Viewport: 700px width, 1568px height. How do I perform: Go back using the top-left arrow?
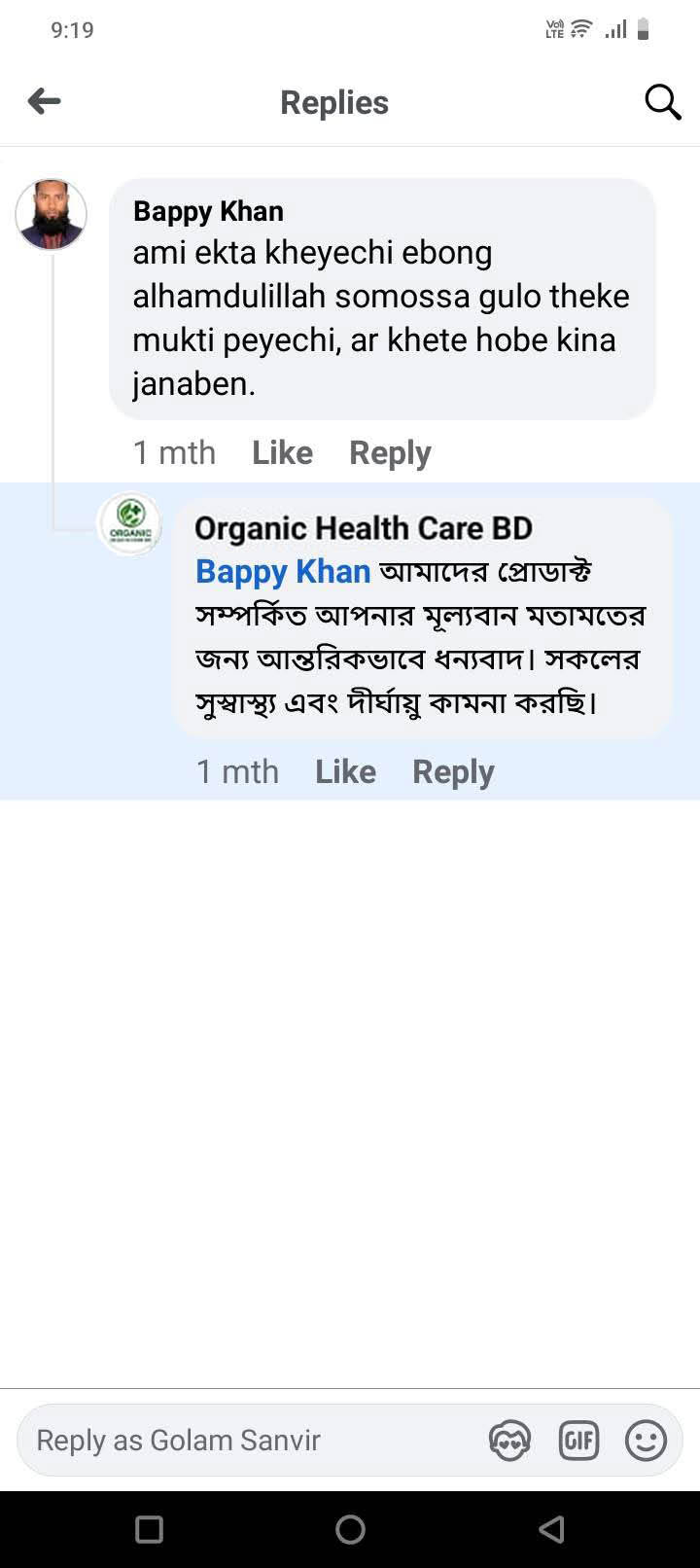[45, 101]
